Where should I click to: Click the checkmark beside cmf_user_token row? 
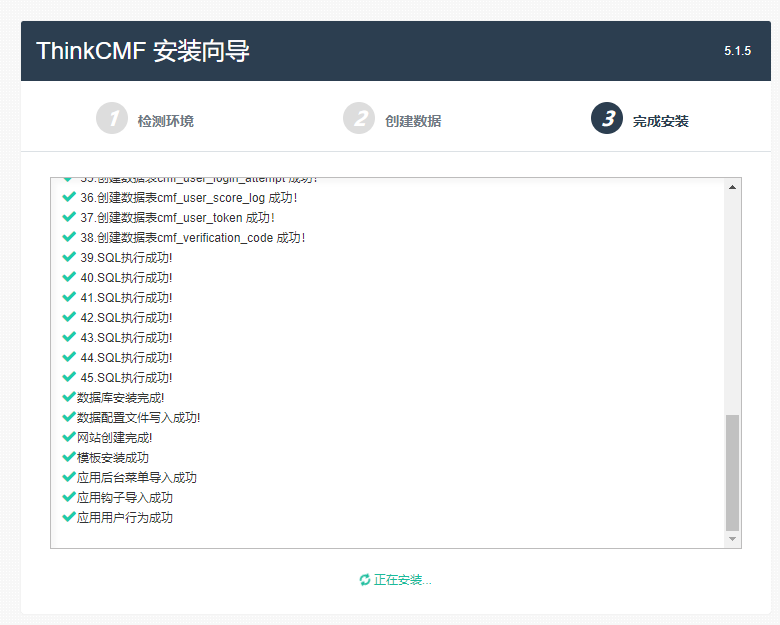69,217
